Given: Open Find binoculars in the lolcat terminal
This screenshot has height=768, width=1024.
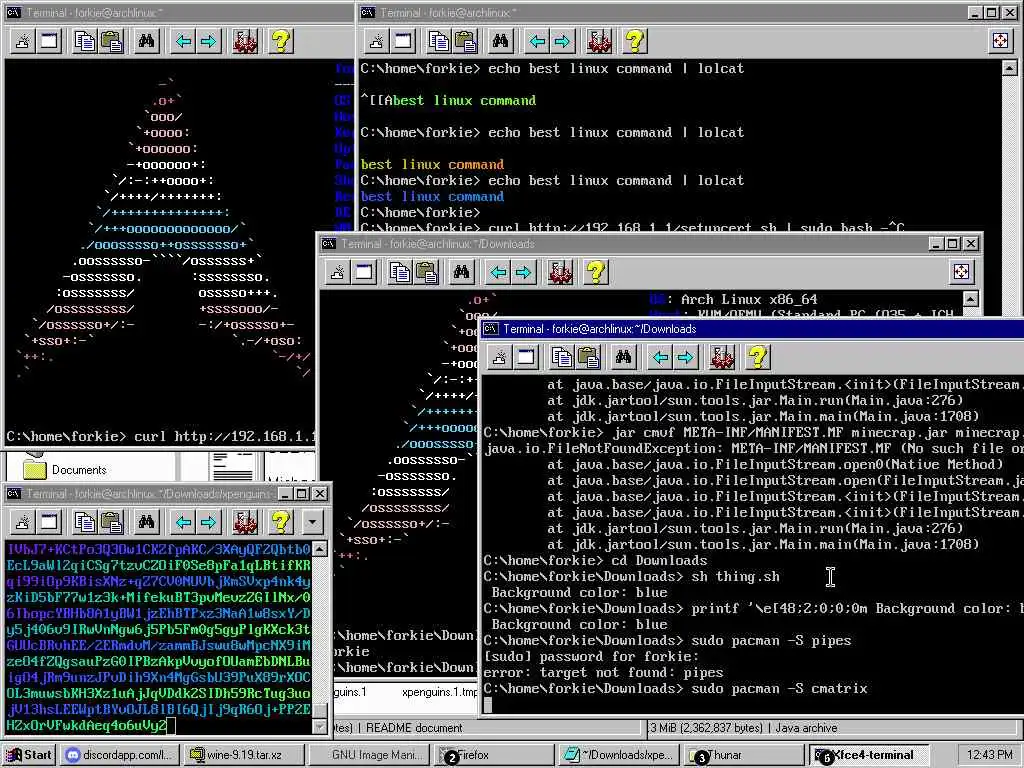Looking at the screenshot, I should [x=500, y=42].
